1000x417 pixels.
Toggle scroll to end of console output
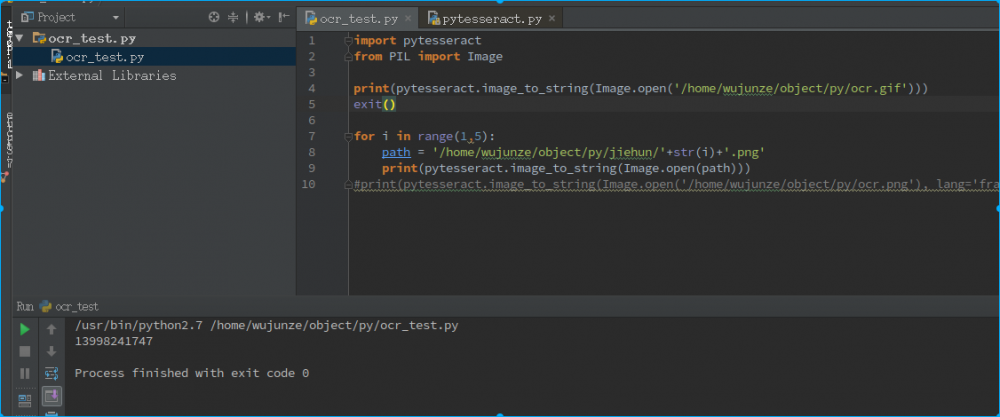click(x=51, y=397)
